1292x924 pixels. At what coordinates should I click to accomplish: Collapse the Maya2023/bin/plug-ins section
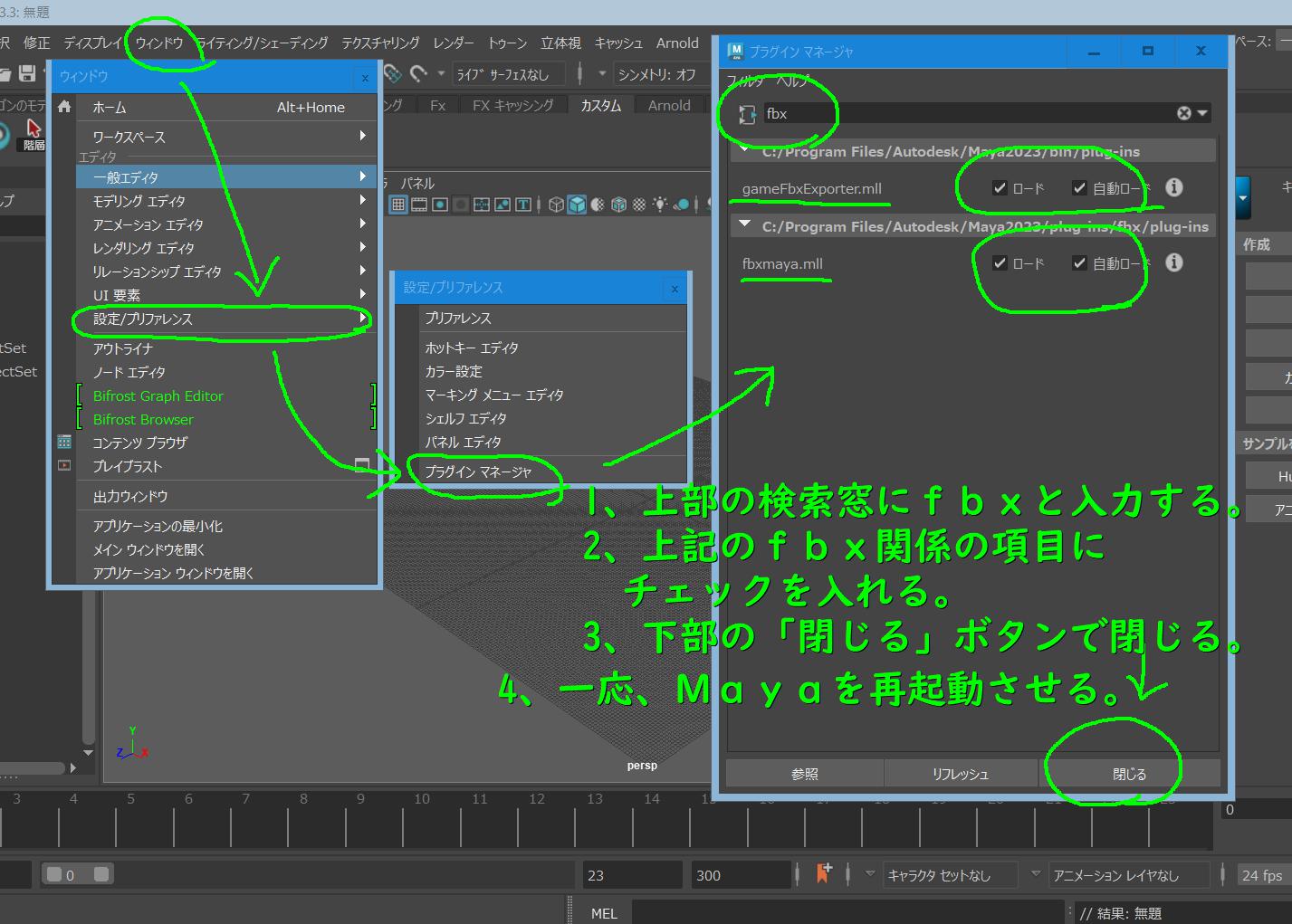745,150
